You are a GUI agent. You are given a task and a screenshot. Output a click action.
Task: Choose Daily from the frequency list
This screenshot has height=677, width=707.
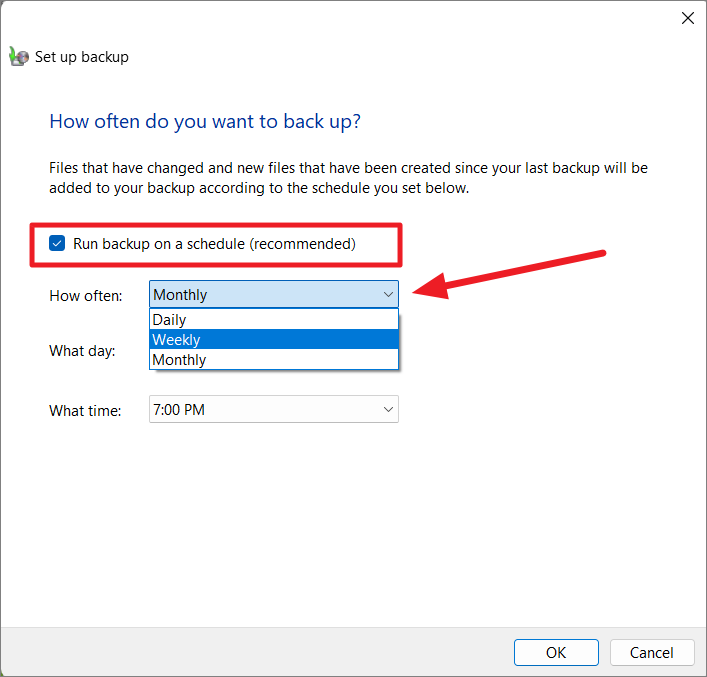click(274, 319)
